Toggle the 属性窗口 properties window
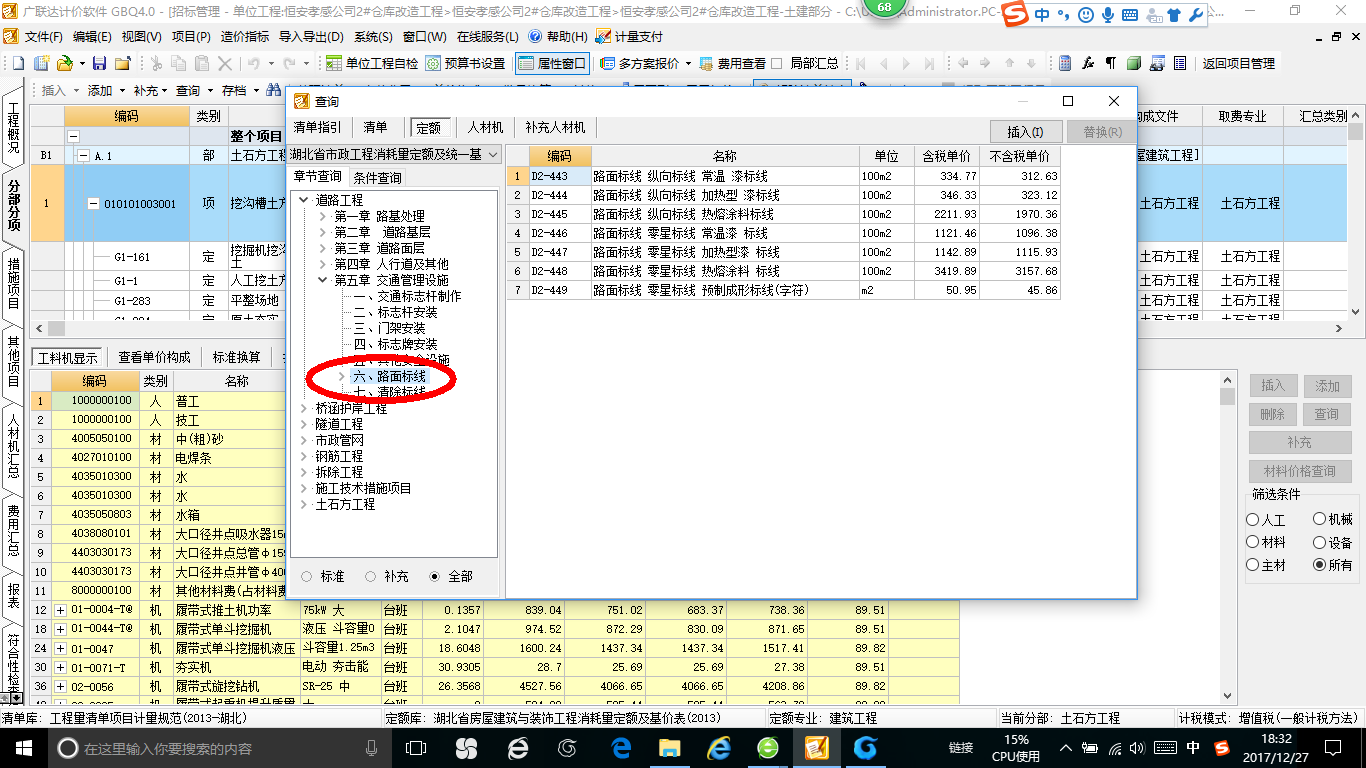This screenshot has height=768, width=1366. pos(552,63)
